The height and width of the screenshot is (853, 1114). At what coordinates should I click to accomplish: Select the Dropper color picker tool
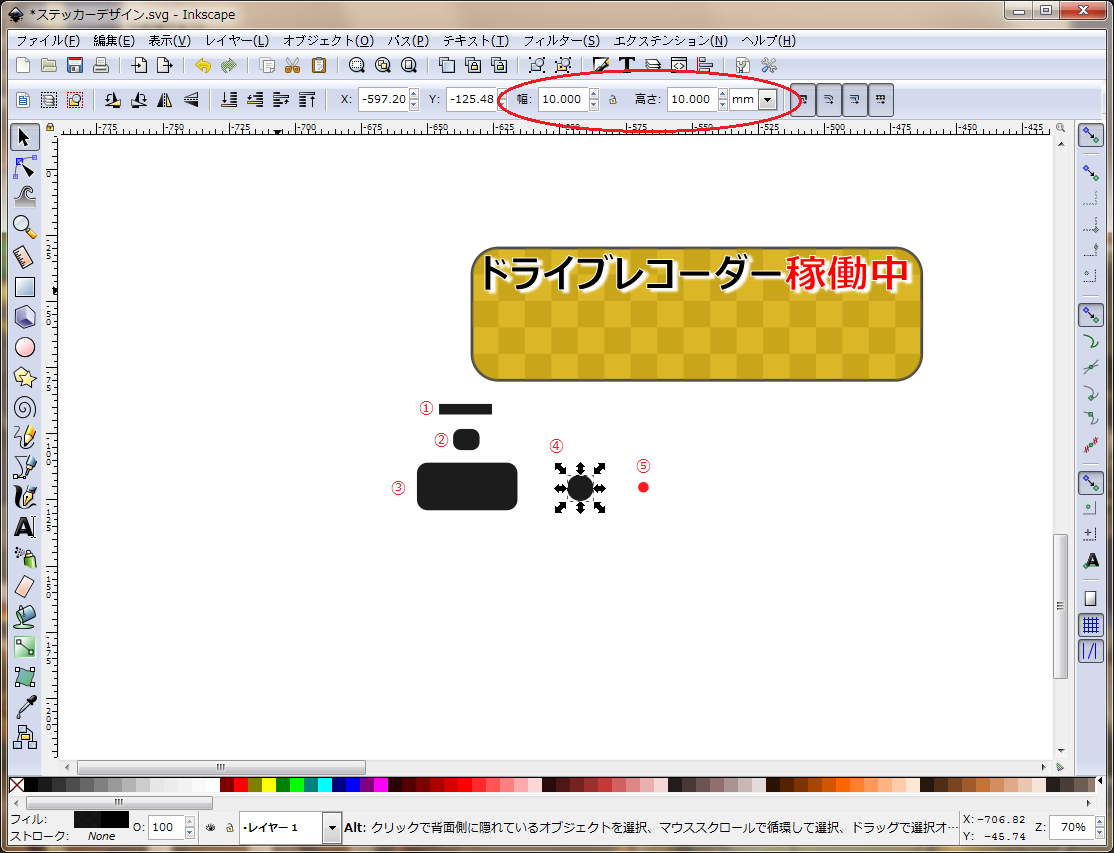click(25, 707)
